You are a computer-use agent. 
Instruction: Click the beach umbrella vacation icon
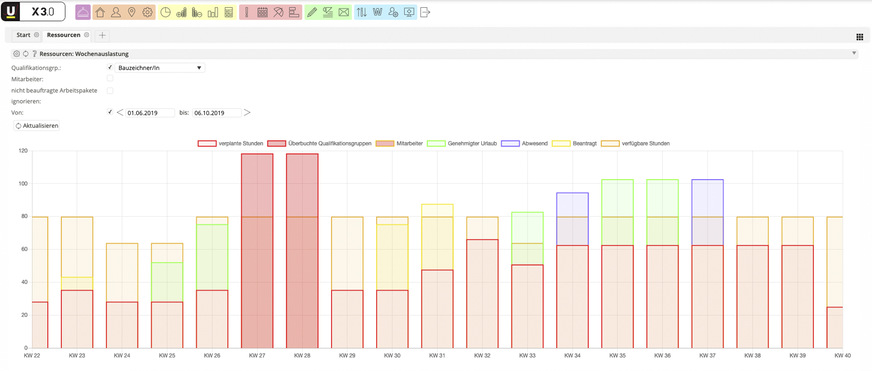(x=278, y=12)
